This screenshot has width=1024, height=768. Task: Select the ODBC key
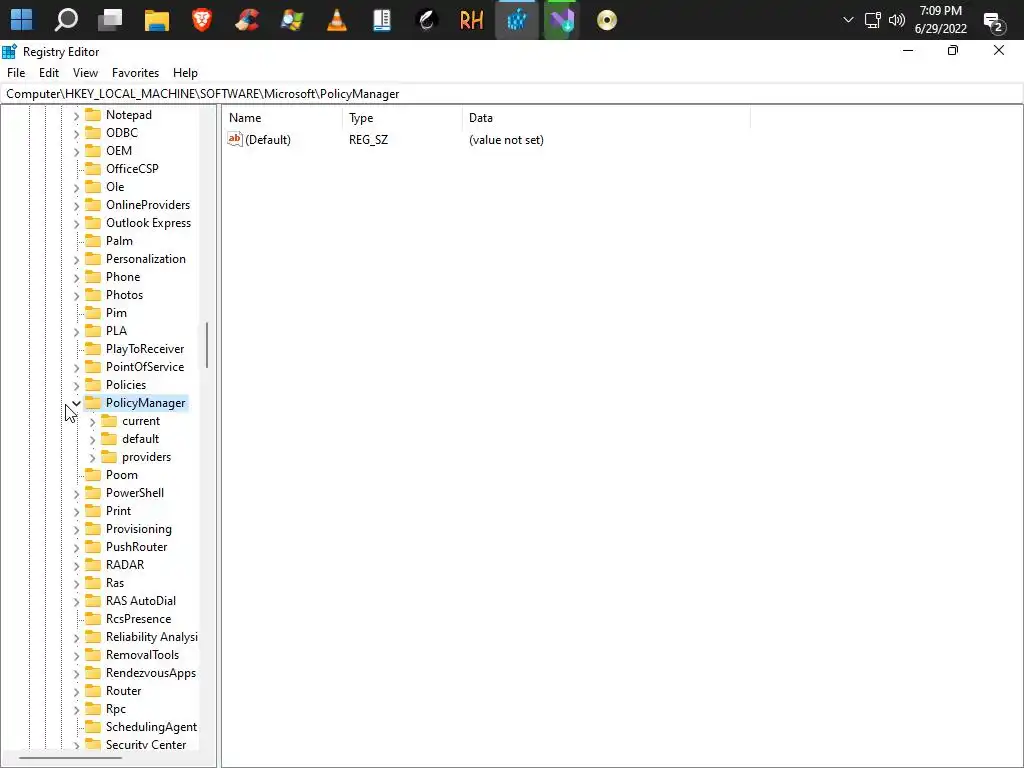(x=121, y=133)
